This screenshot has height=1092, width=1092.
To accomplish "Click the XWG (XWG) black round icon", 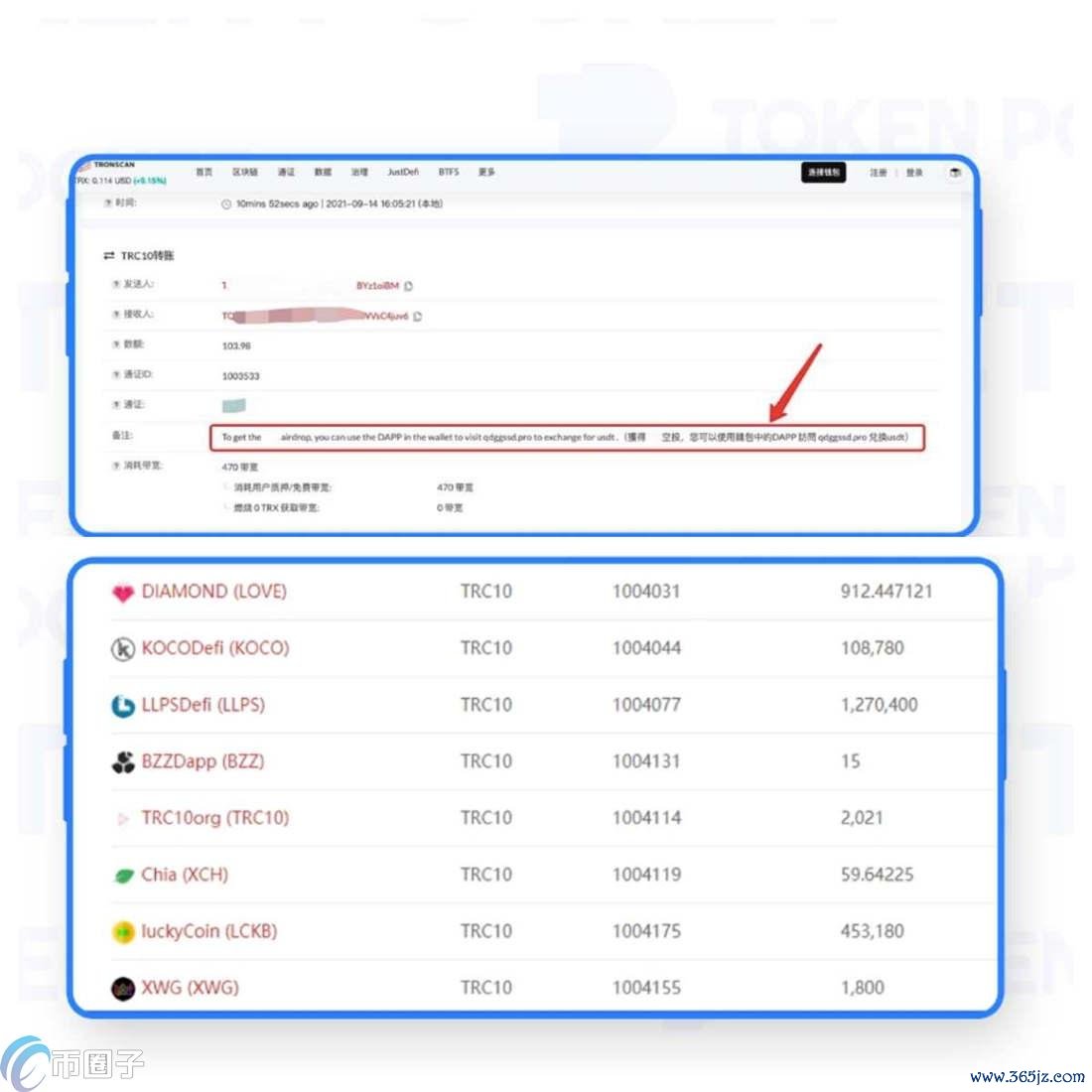I will (x=123, y=988).
